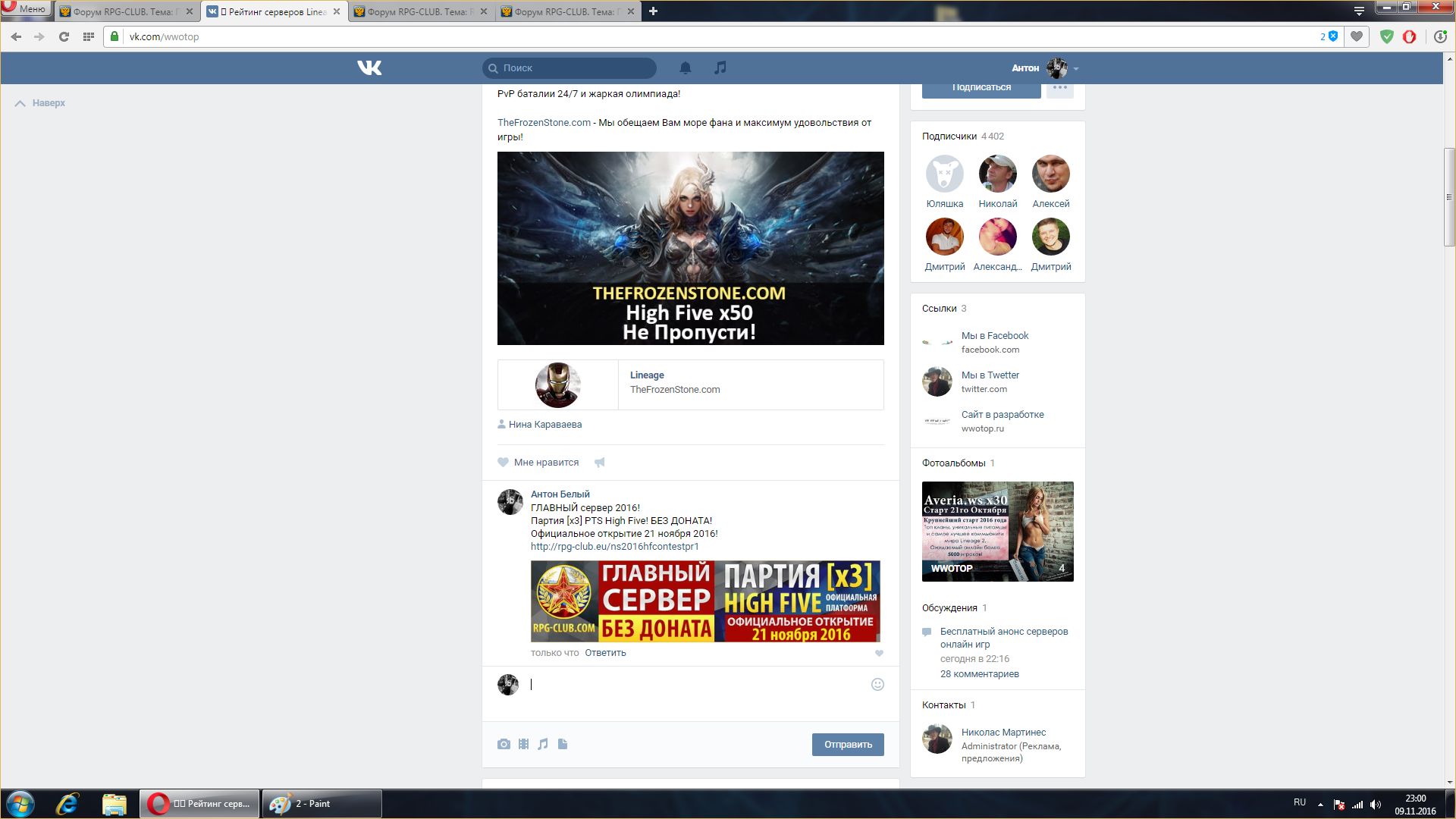Viewport: 1456px width, 819px height.
Task: Open the music note icon in header
Action: 720,68
